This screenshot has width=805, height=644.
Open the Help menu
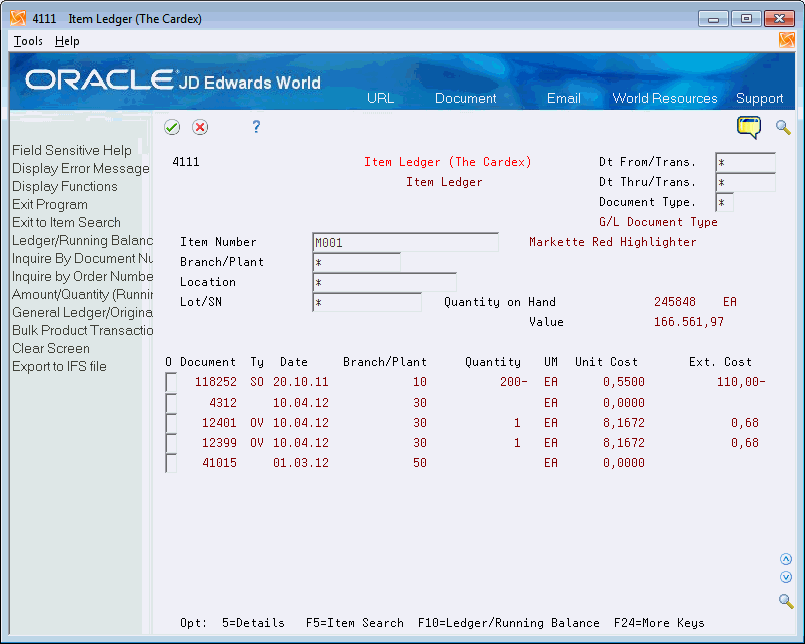point(67,41)
